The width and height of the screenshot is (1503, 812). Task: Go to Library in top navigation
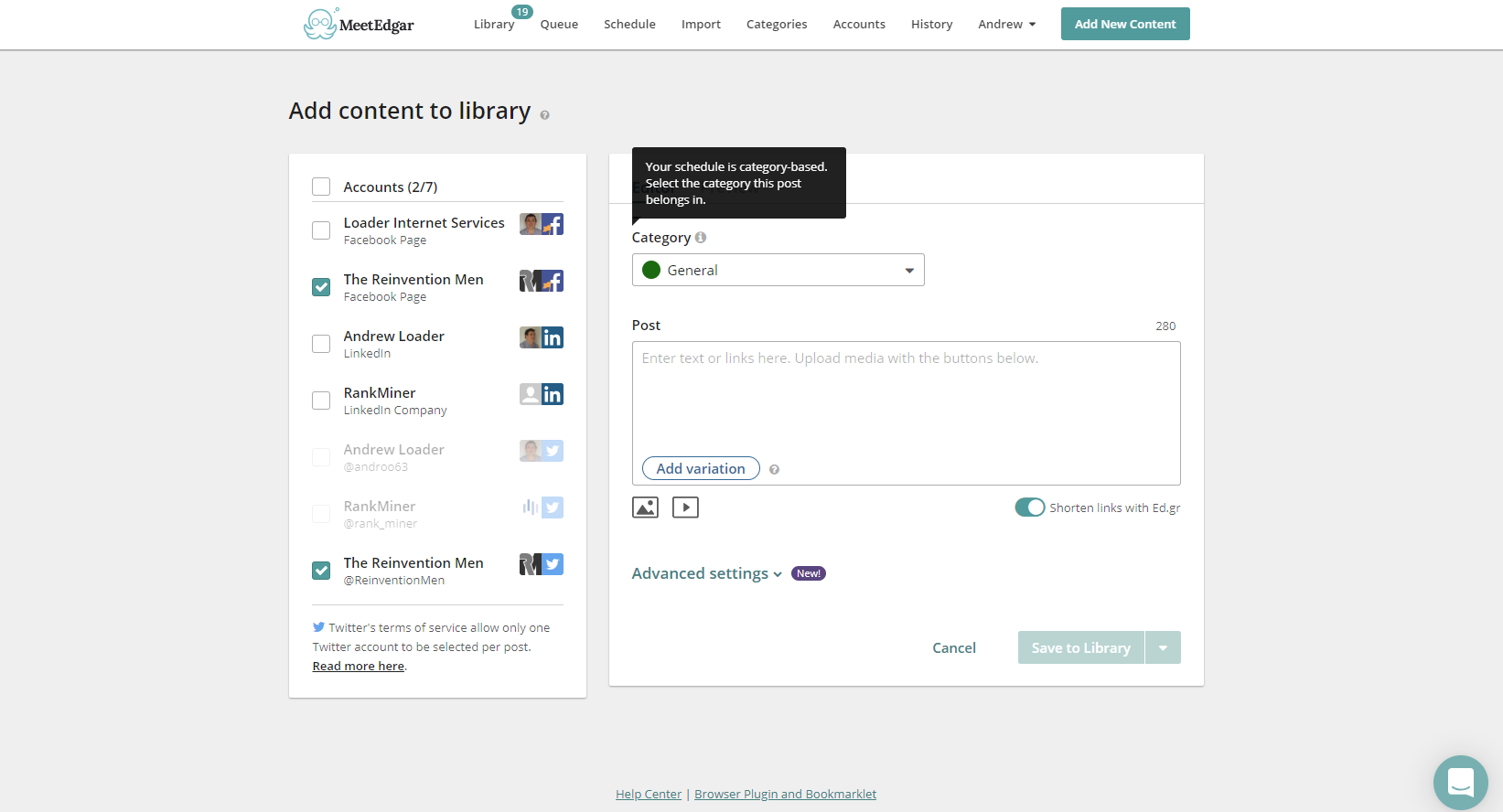click(494, 25)
